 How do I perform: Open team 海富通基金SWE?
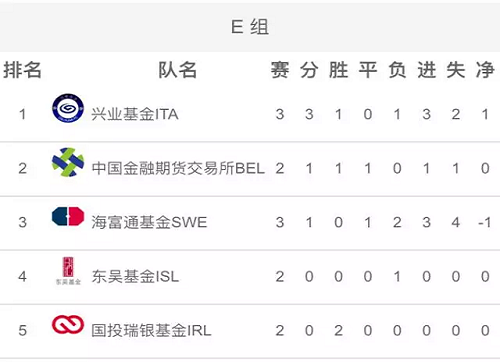tap(149, 222)
